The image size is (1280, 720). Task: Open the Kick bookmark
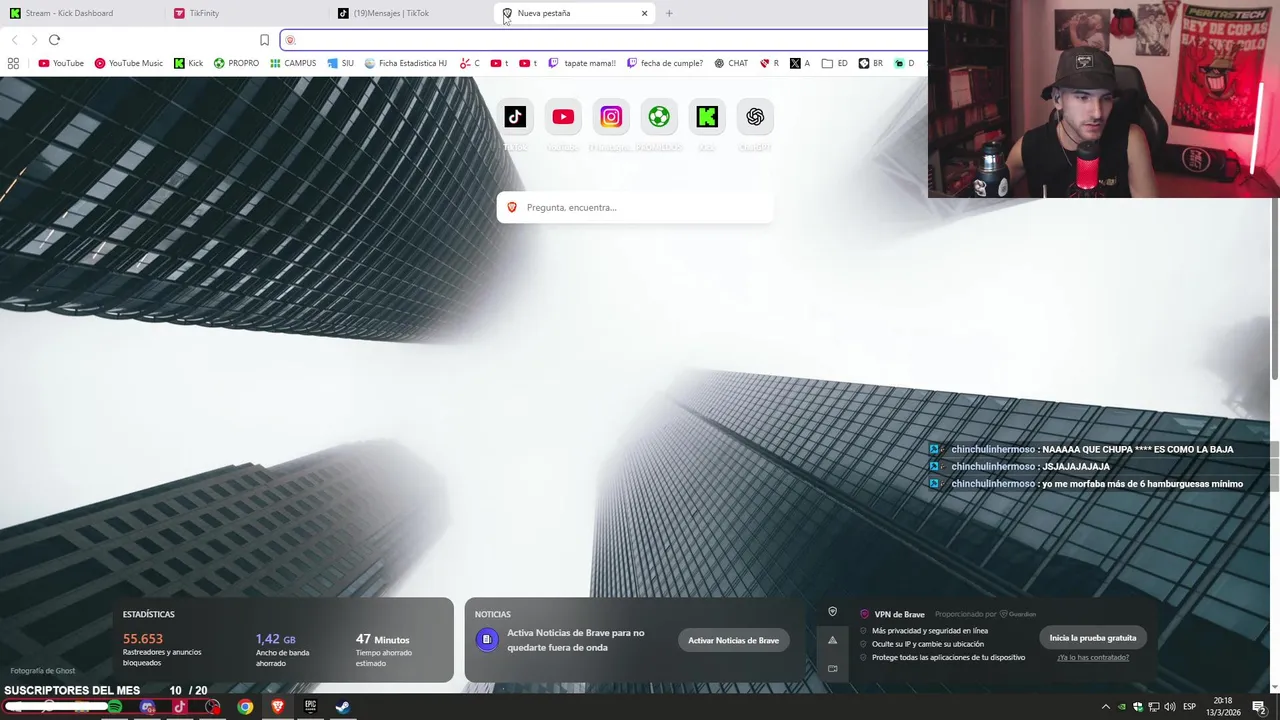[x=188, y=63]
